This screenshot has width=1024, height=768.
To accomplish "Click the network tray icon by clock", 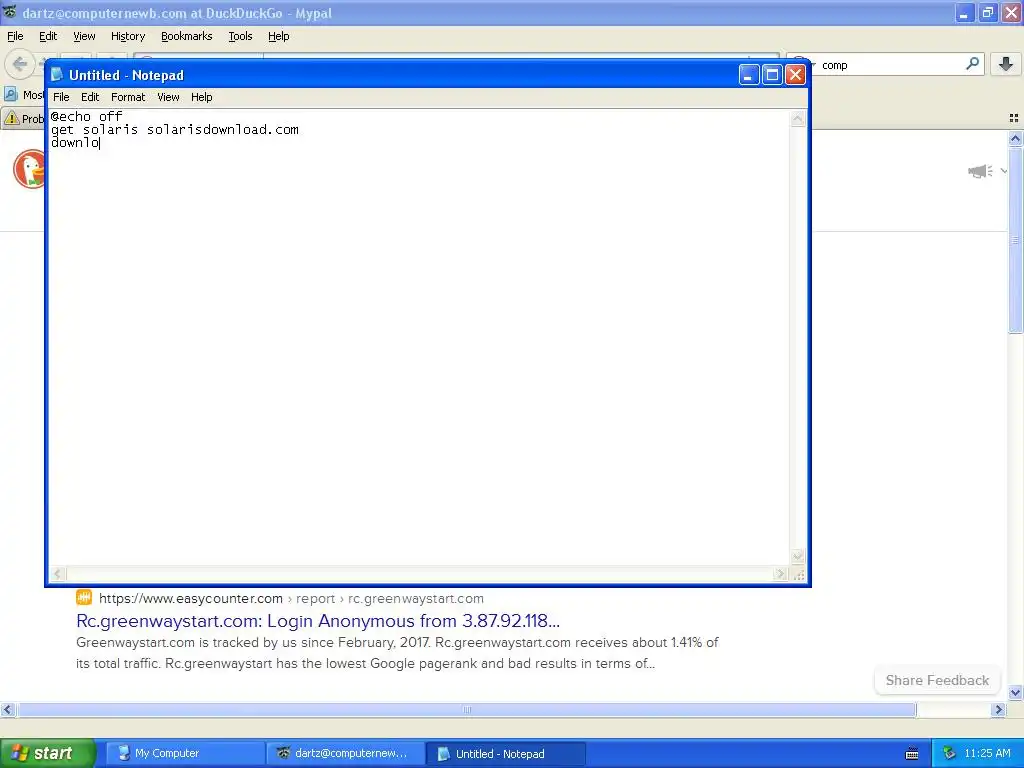I will pos(950,754).
